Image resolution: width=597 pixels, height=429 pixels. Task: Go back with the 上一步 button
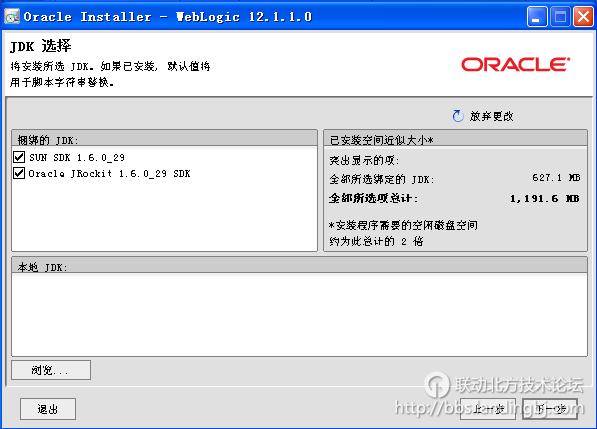(x=488, y=409)
